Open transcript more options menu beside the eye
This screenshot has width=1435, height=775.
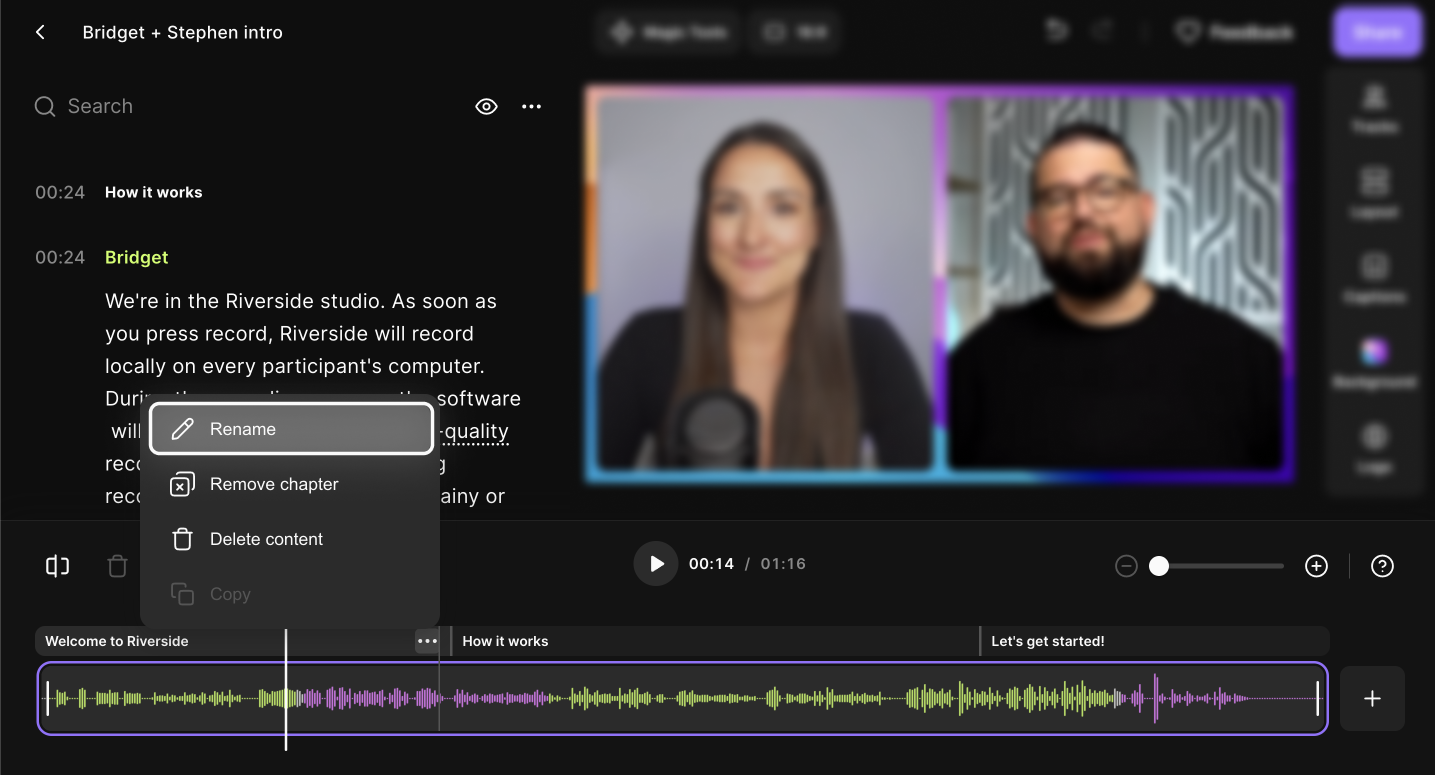[x=532, y=106]
